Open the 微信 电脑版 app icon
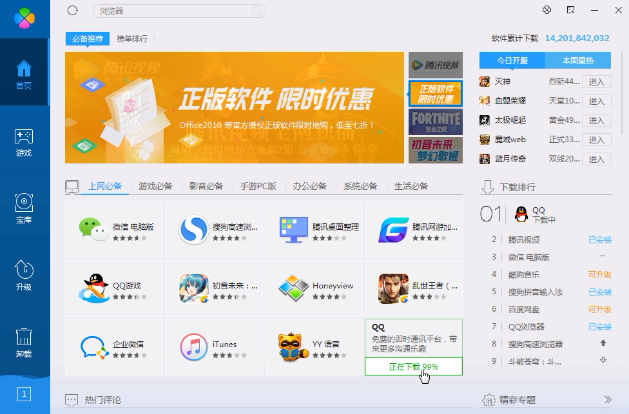Viewport: 629px width, 414px height. pos(93,229)
